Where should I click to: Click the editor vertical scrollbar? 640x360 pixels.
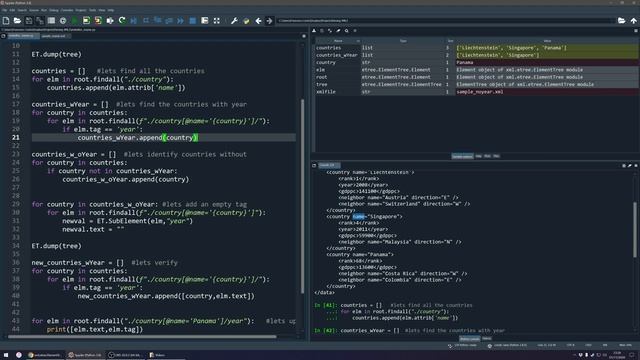click(x=302, y=196)
